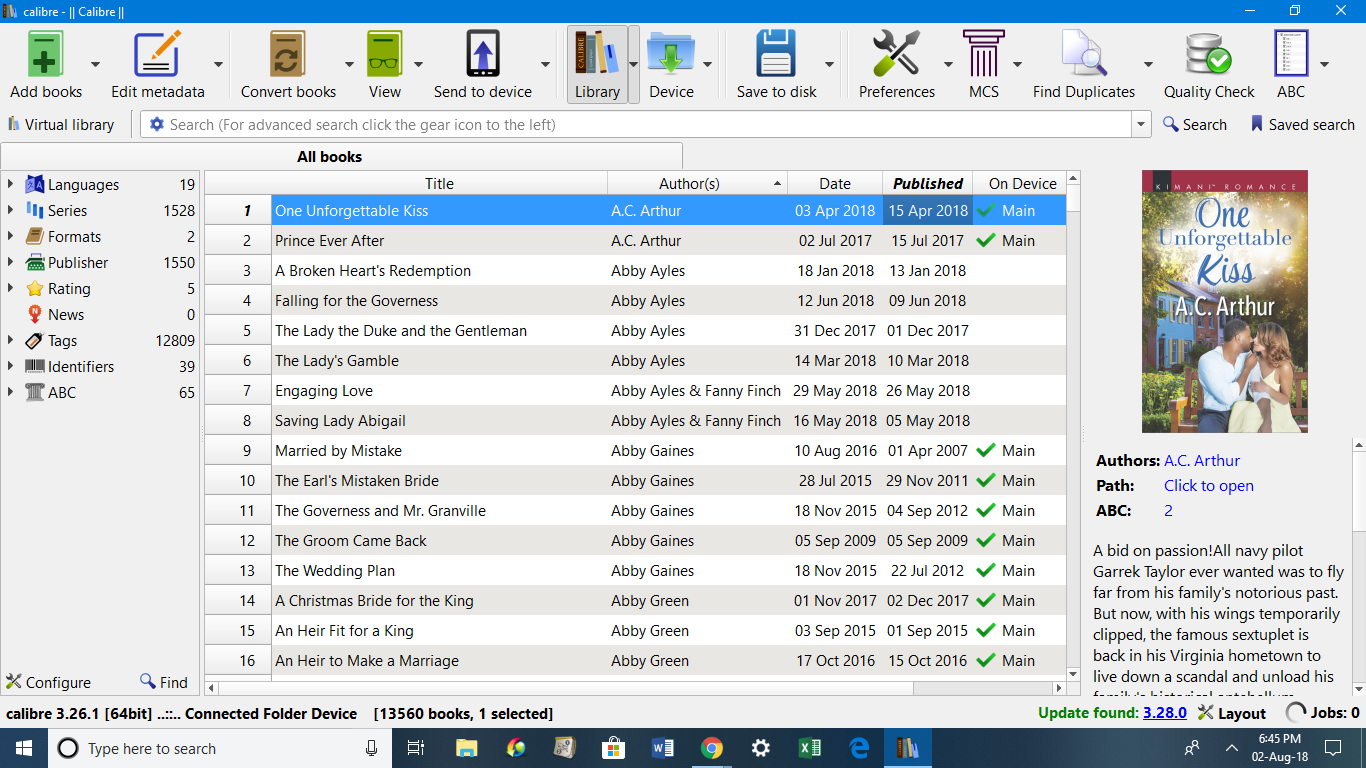Image resolution: width=1366 pixels, height=768 pixels.
Task: Sort by the Published column header
Action: [927, 183]
